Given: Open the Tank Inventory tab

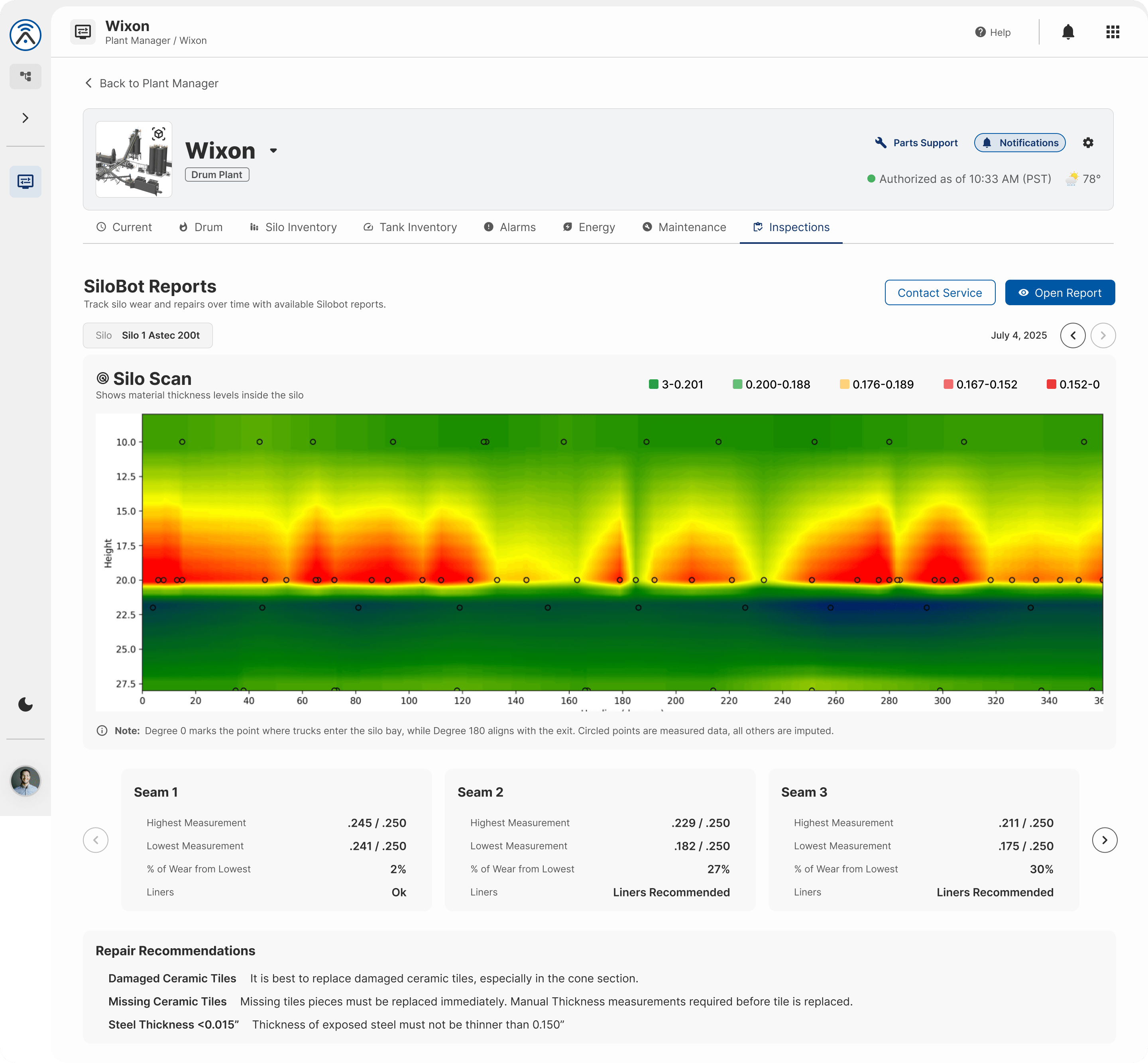Looking at the screenshot, I should (410, 227).
